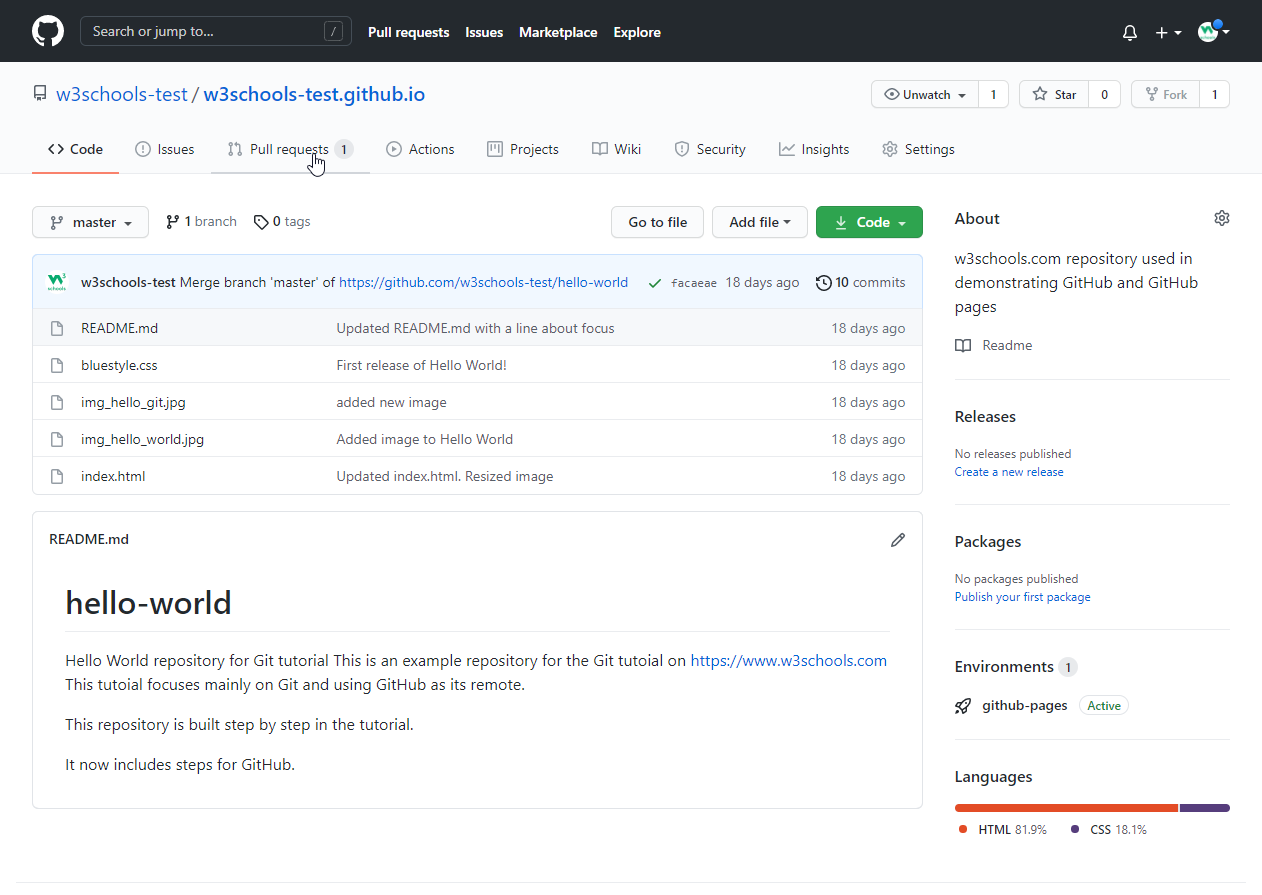1262x895 pixels.
Task: Click the index.html file icon
Action: coord(58,476)
